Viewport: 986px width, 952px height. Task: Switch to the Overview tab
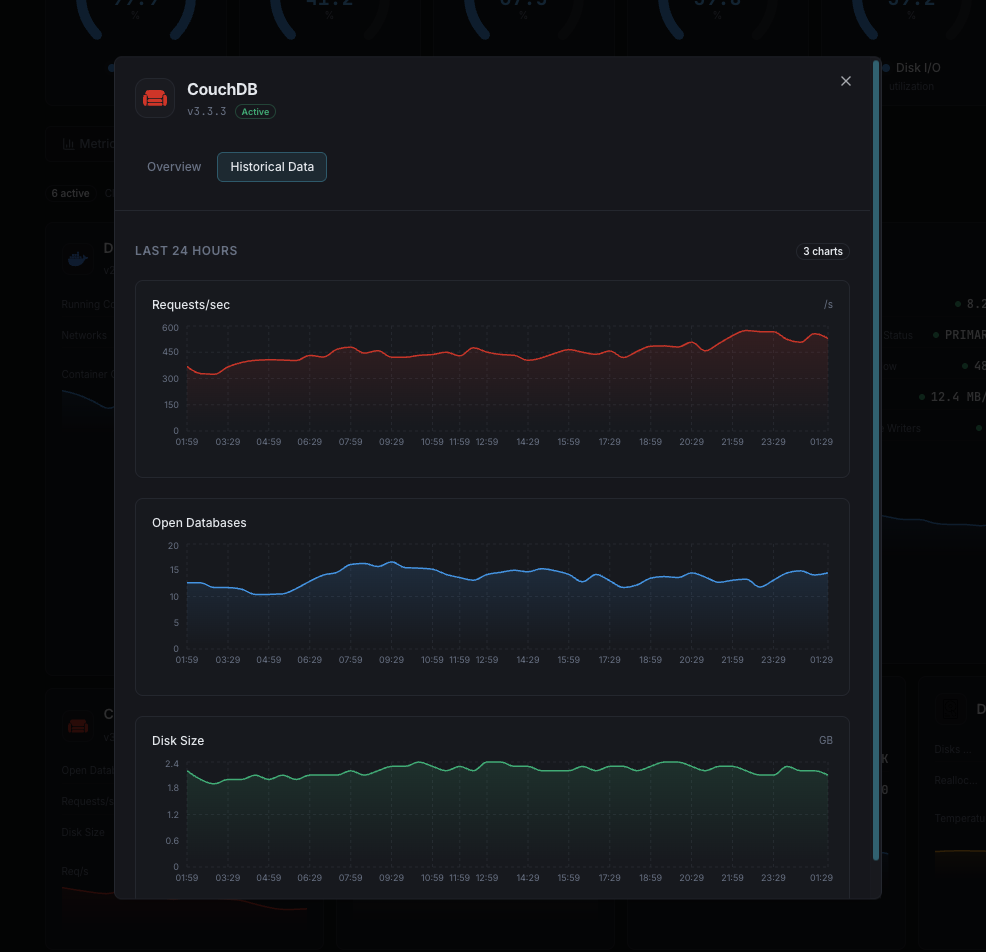174,166
